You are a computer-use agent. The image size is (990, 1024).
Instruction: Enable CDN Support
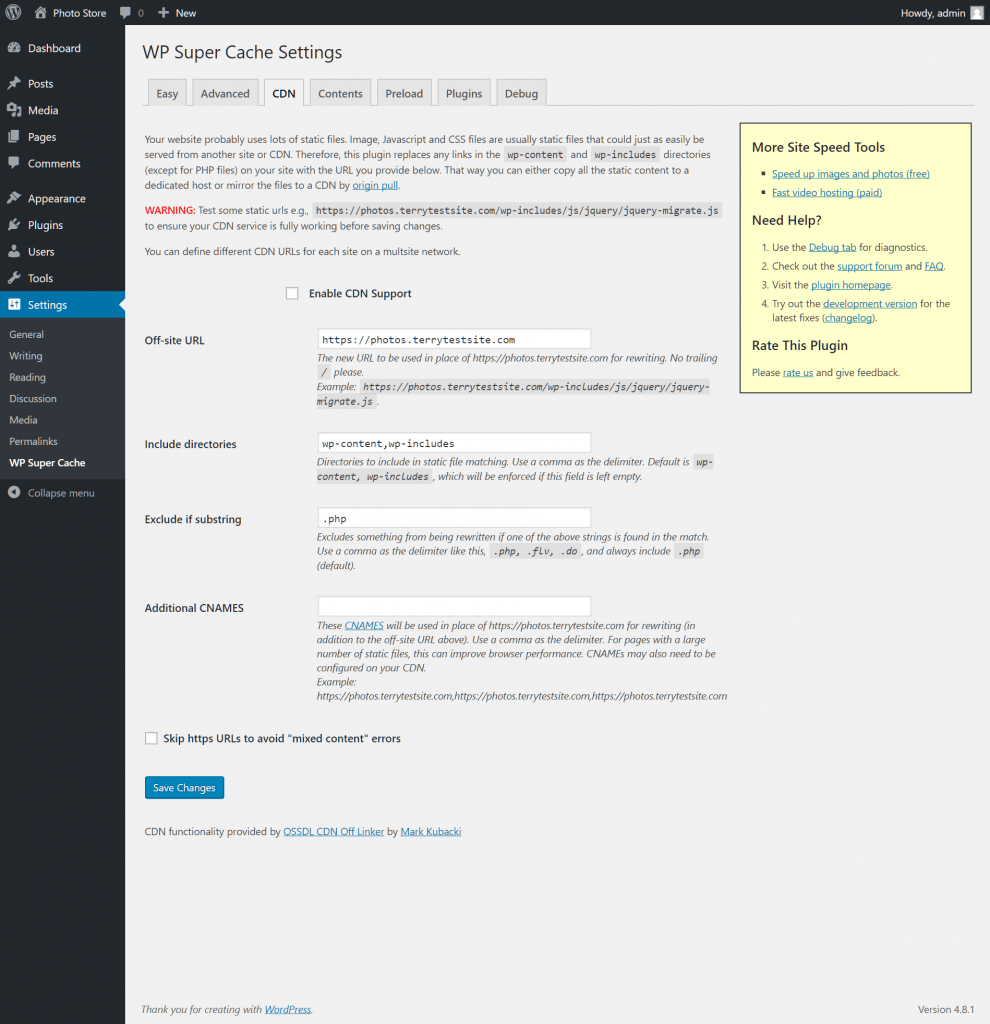[292, 293]
